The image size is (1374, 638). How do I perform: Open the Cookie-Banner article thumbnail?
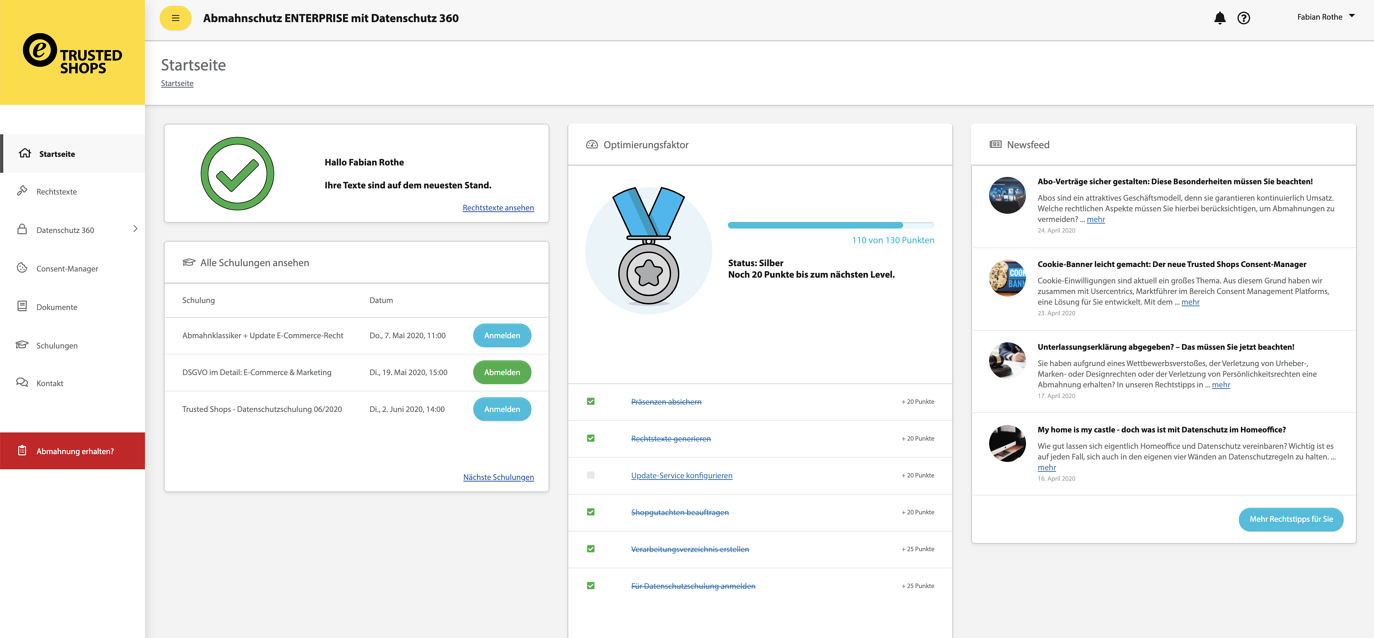tap(1007, 278)
